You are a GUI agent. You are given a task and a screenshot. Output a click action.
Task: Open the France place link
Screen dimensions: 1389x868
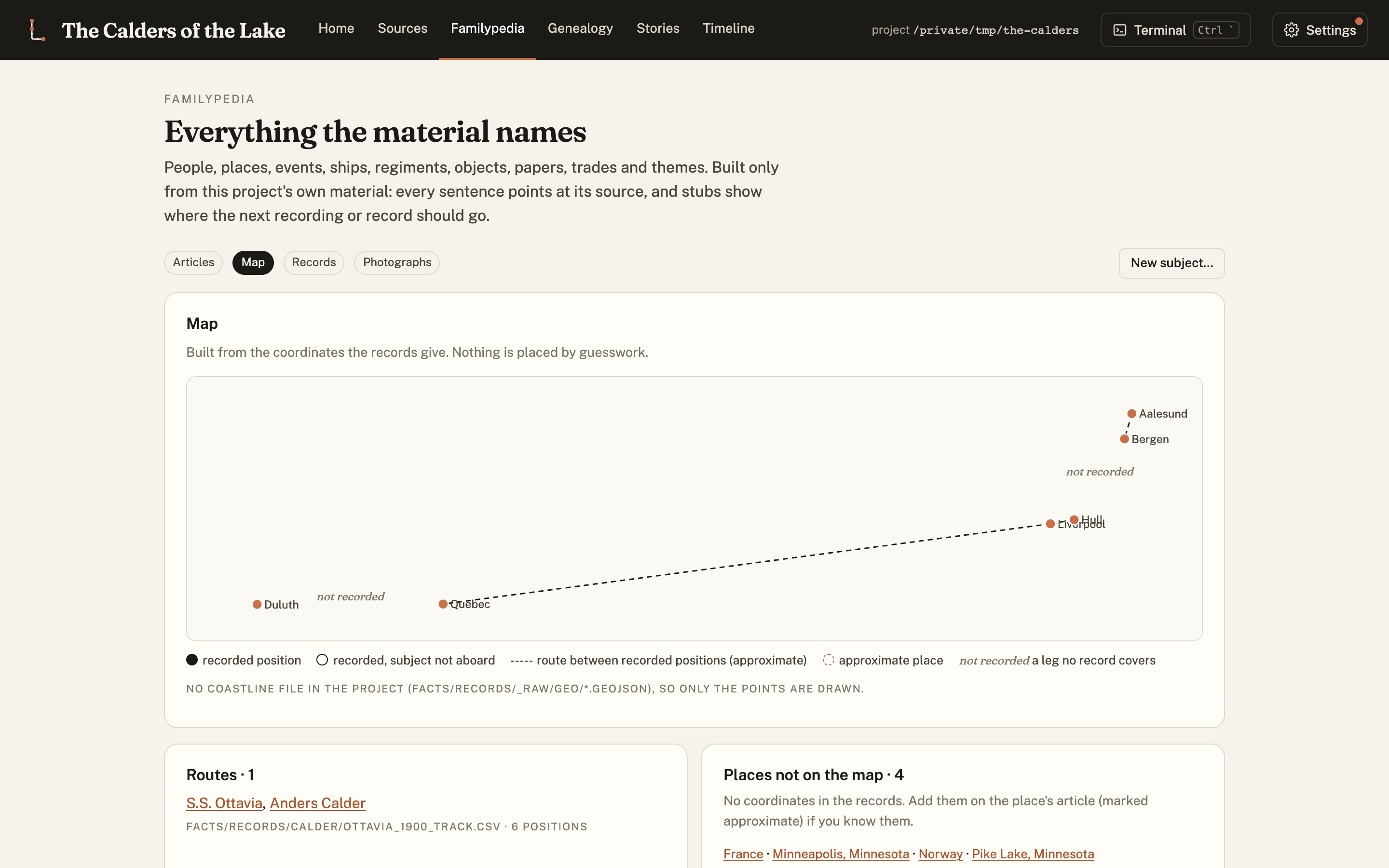tap(743, 854)
